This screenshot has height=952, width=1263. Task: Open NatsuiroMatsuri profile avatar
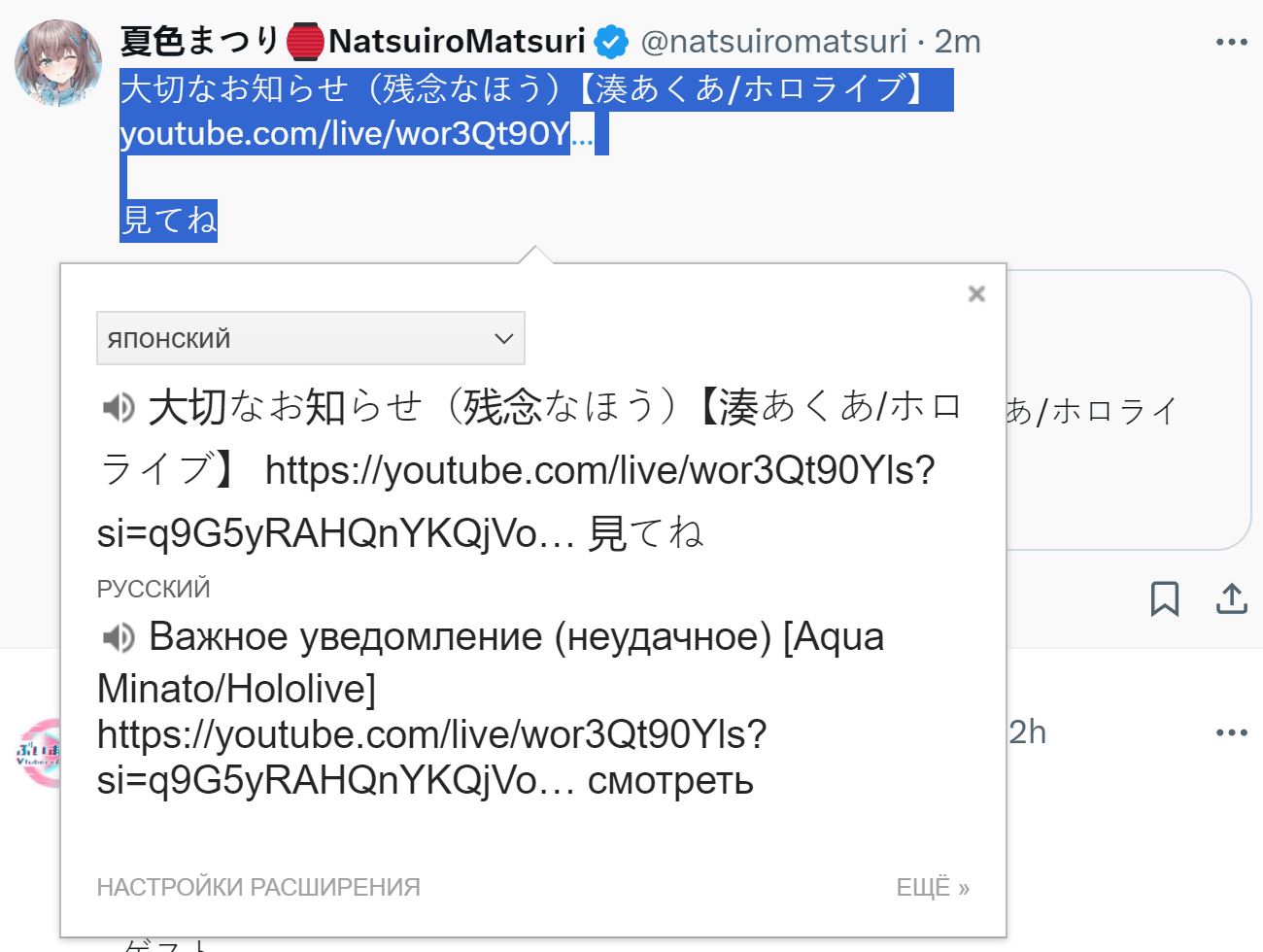click(57, 62)
